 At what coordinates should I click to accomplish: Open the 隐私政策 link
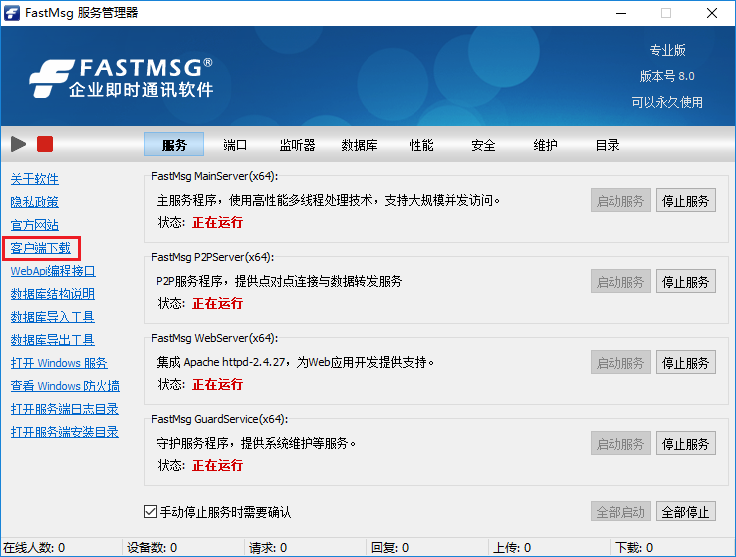pyautogui.click(x=35, y=202)
